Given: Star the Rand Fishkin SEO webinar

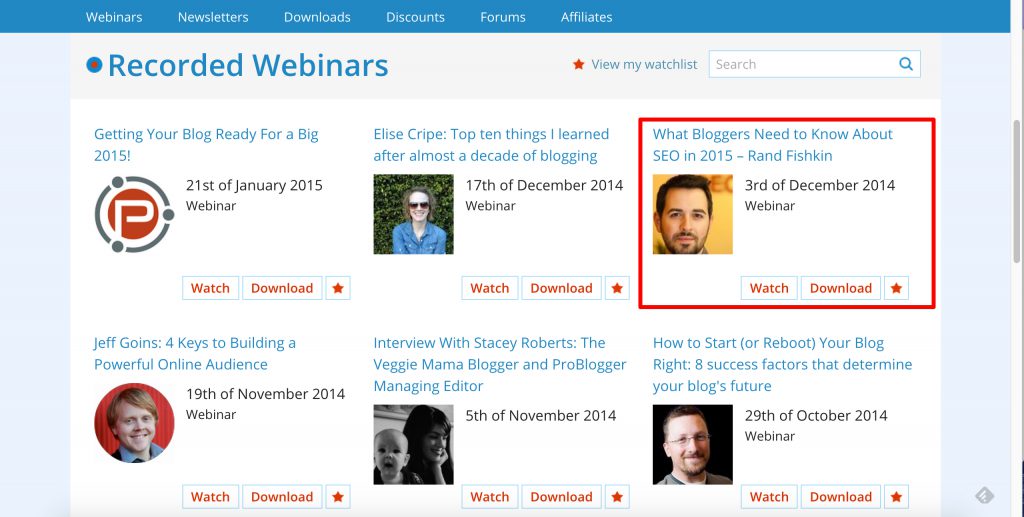Looking at the screenshot, I should point(896,288).
